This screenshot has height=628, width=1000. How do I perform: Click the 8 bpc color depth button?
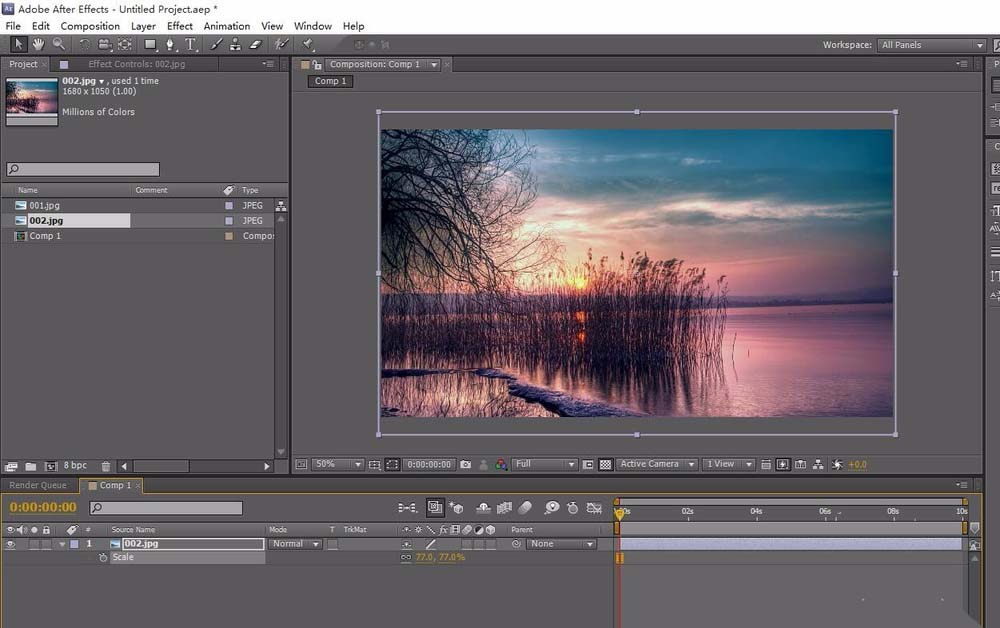pos(75,466)
